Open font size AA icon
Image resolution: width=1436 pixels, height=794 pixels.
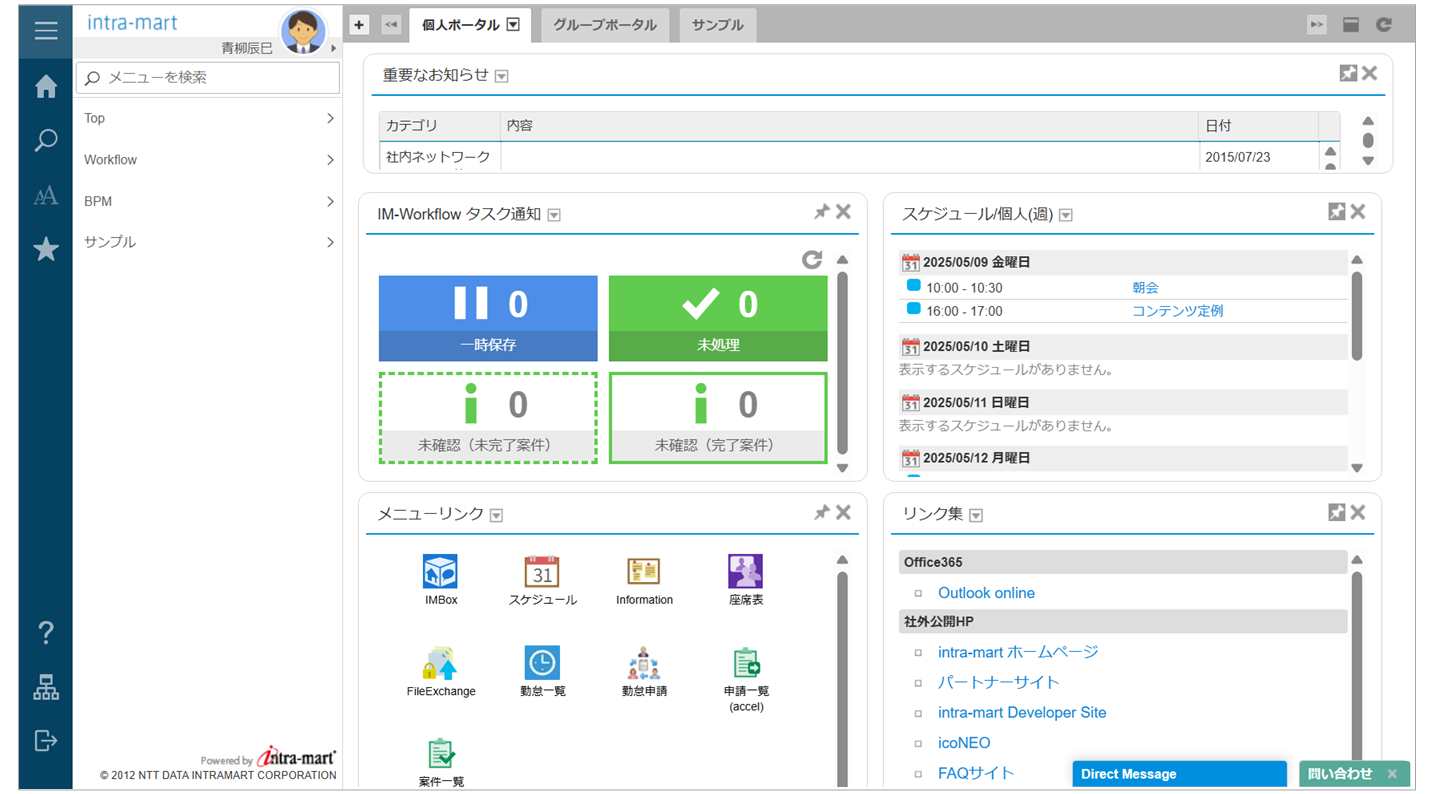point(45,196)
